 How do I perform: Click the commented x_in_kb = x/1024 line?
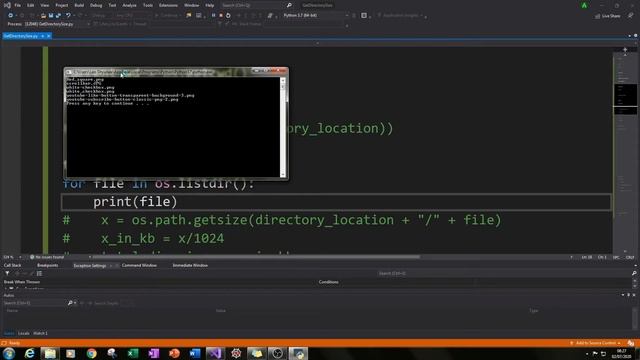143,238
